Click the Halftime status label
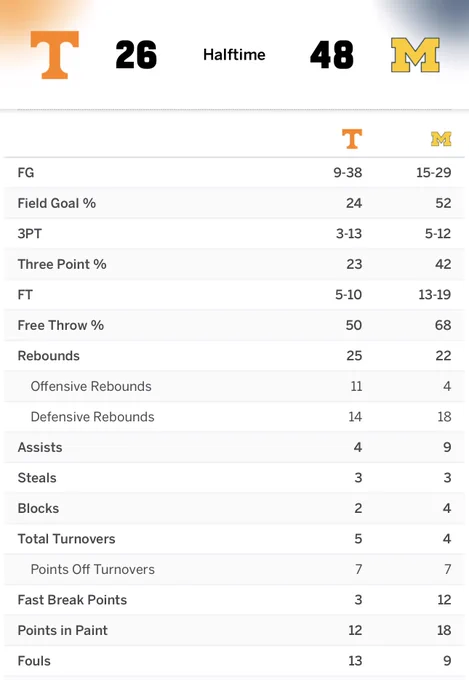 234,55
